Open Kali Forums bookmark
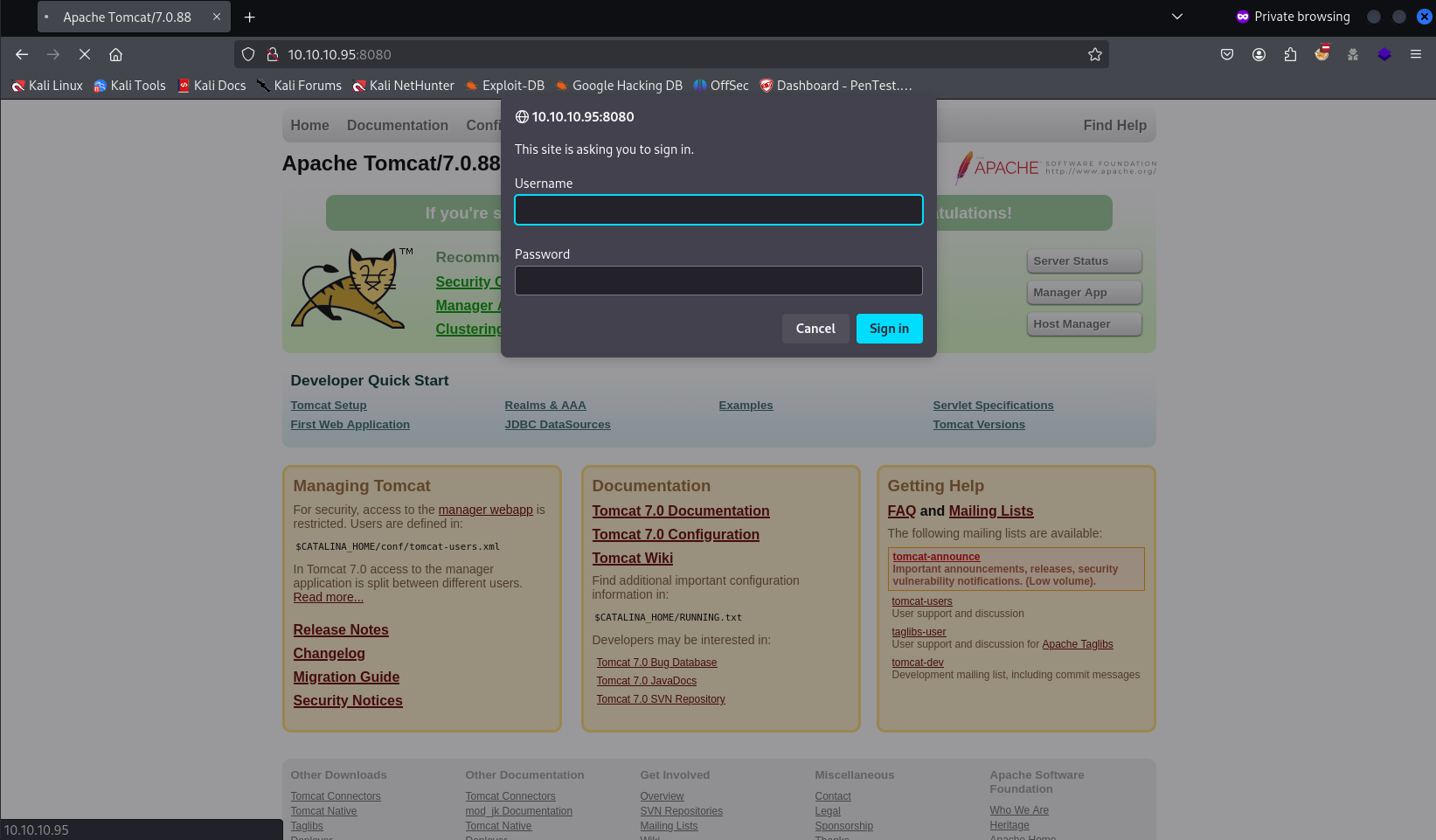This screenshot has width=1436, height=840. 299,86
